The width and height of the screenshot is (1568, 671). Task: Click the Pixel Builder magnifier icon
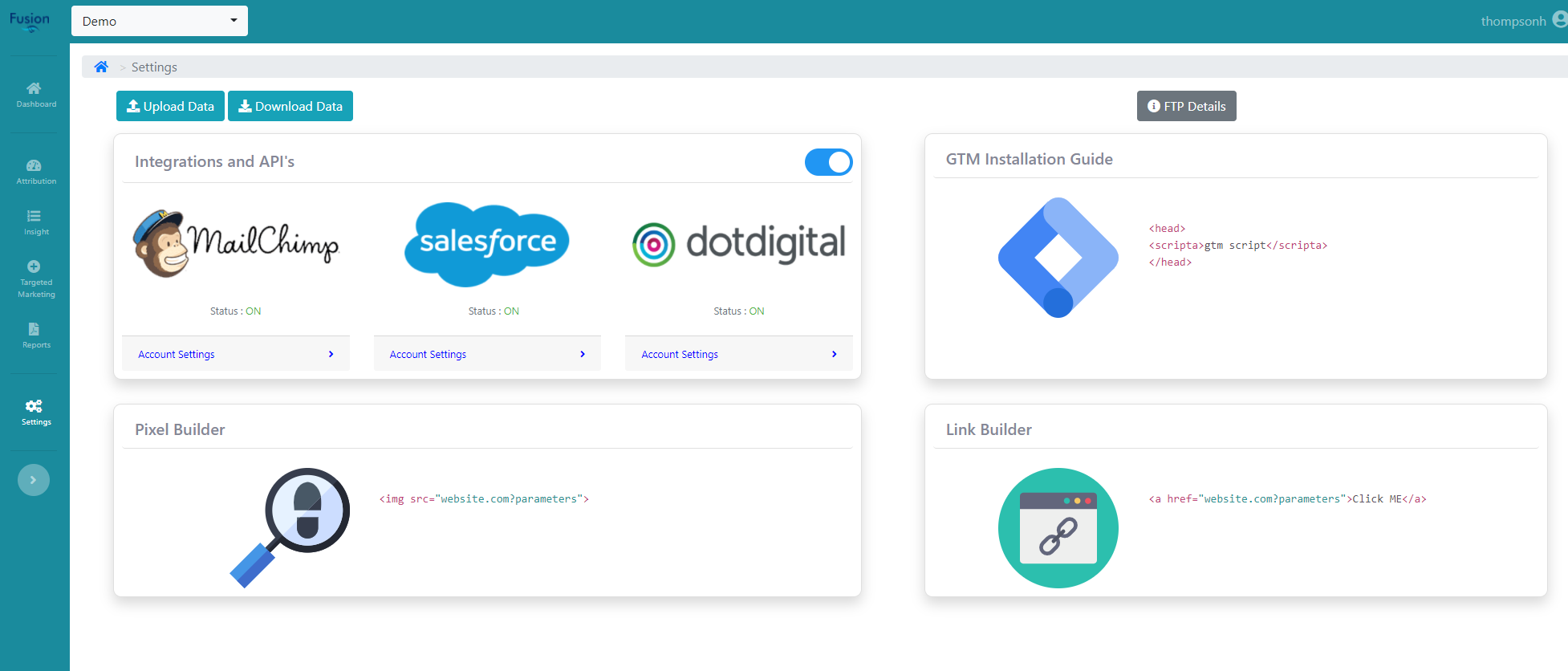pyautogui.click(x=290, y=527)
